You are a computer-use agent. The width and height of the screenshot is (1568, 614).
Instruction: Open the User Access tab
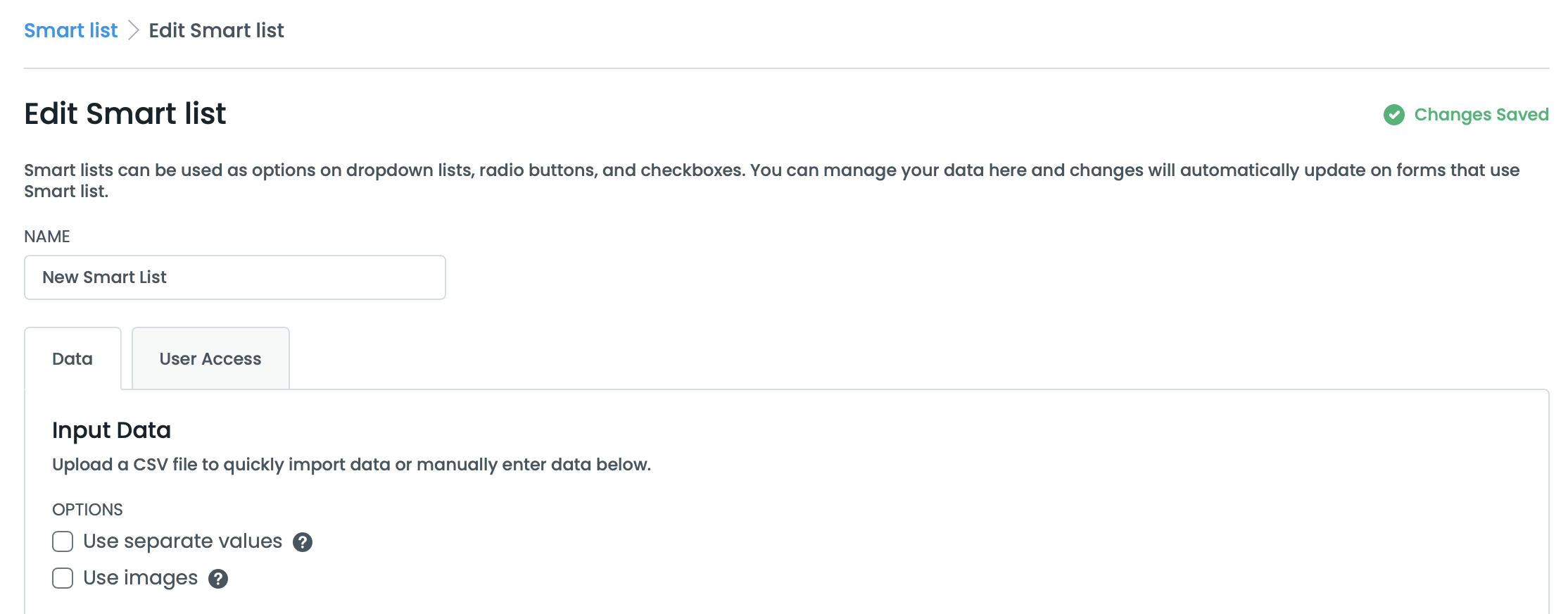click(210, 359)
